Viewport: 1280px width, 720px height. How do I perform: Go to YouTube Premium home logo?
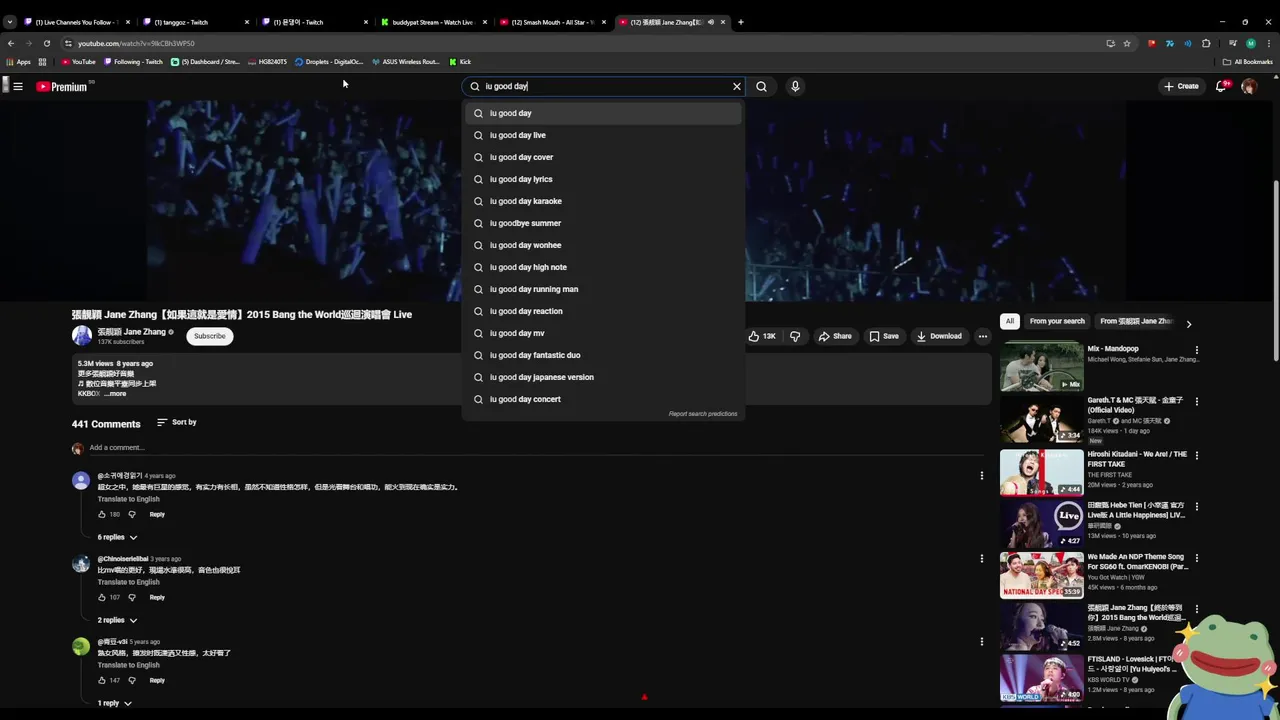(x=62, y=87)
